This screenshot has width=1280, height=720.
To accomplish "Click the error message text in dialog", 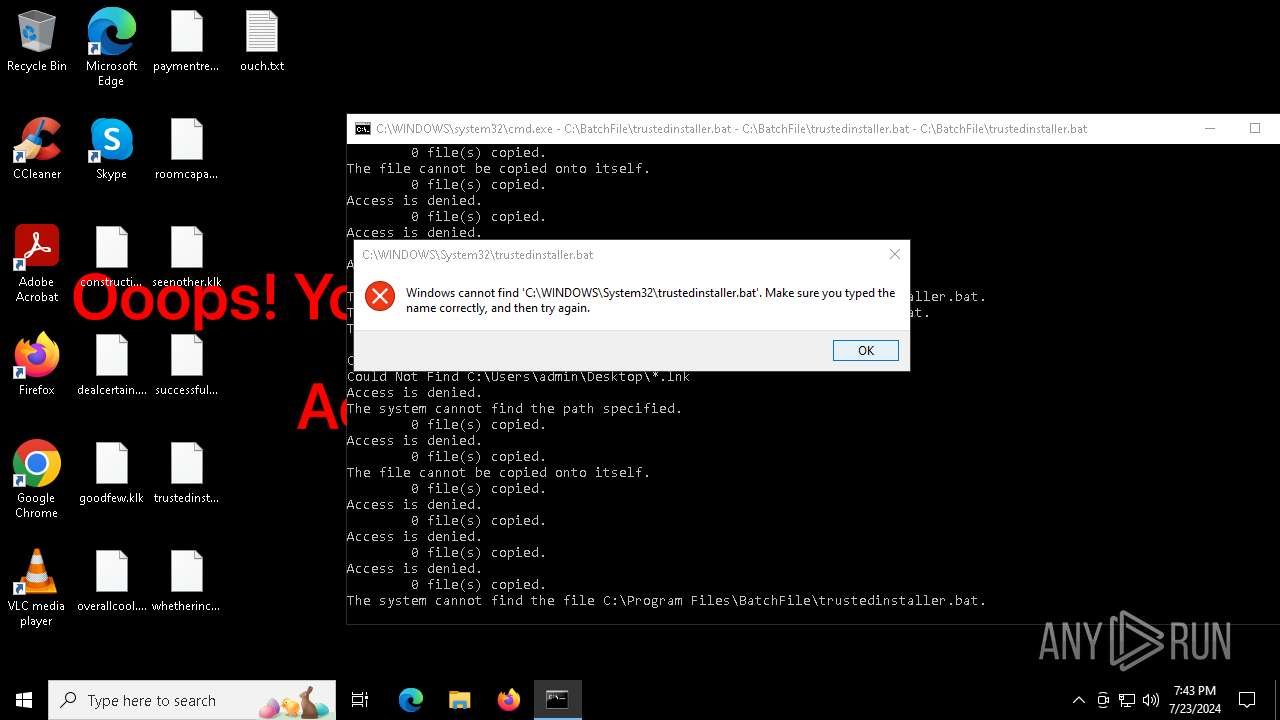I will click(650, 300).
